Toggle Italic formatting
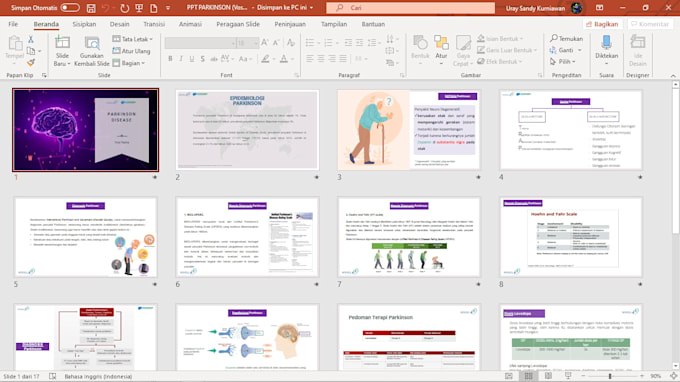The image size is (680, 382). (181, 59)
